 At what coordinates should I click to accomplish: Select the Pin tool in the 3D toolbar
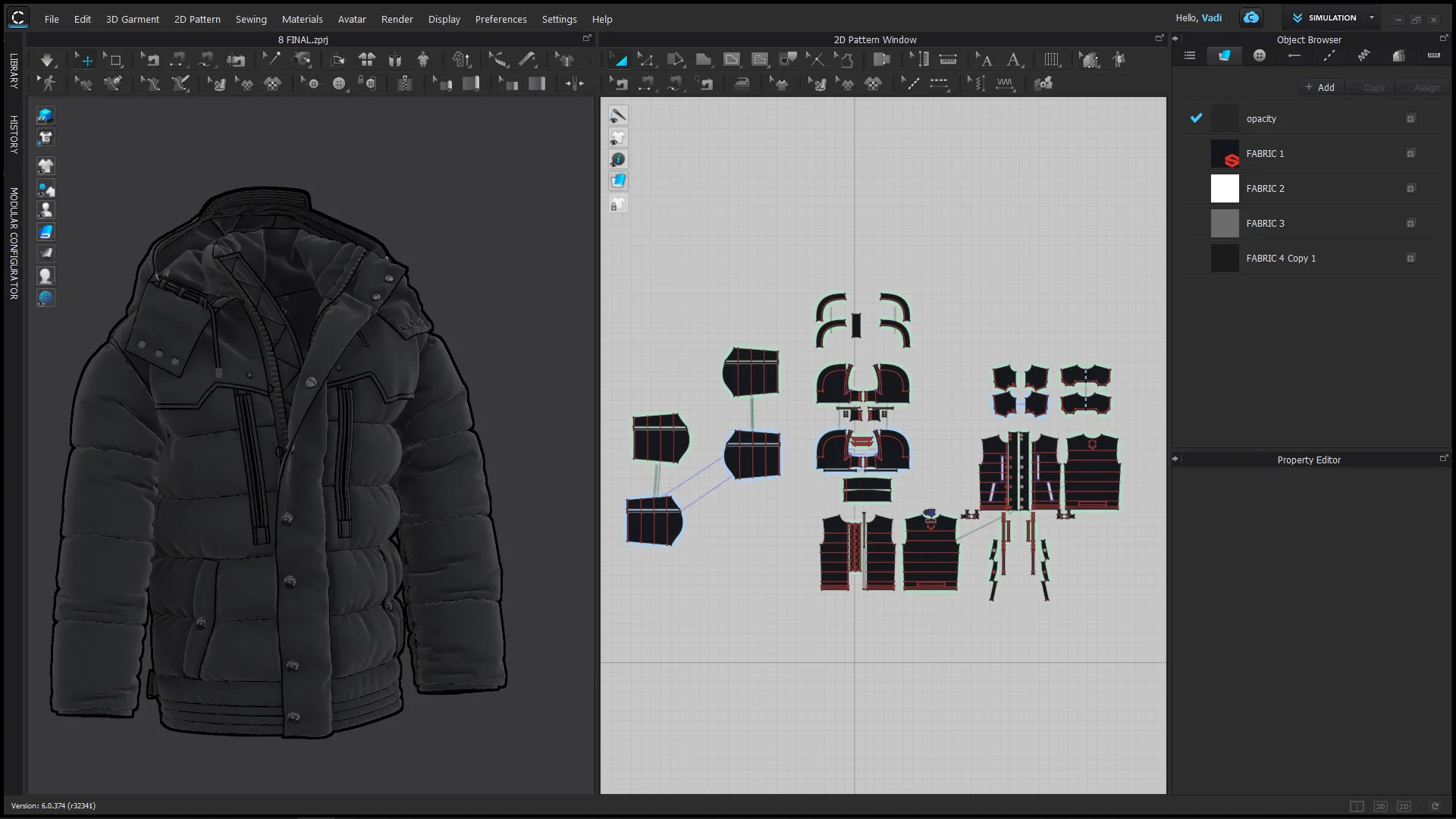(271, 59)
